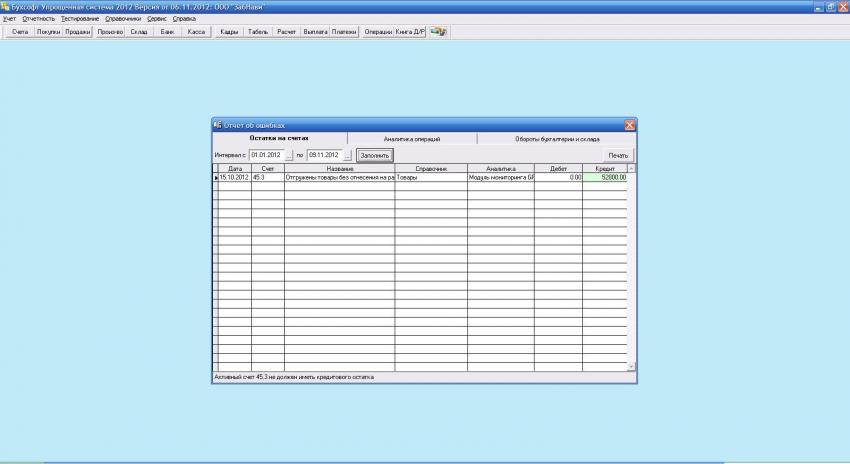This screenshot has height=464, width=850.
Task: Click the icon at the toolbar's right end
Action: click(438, 32)
